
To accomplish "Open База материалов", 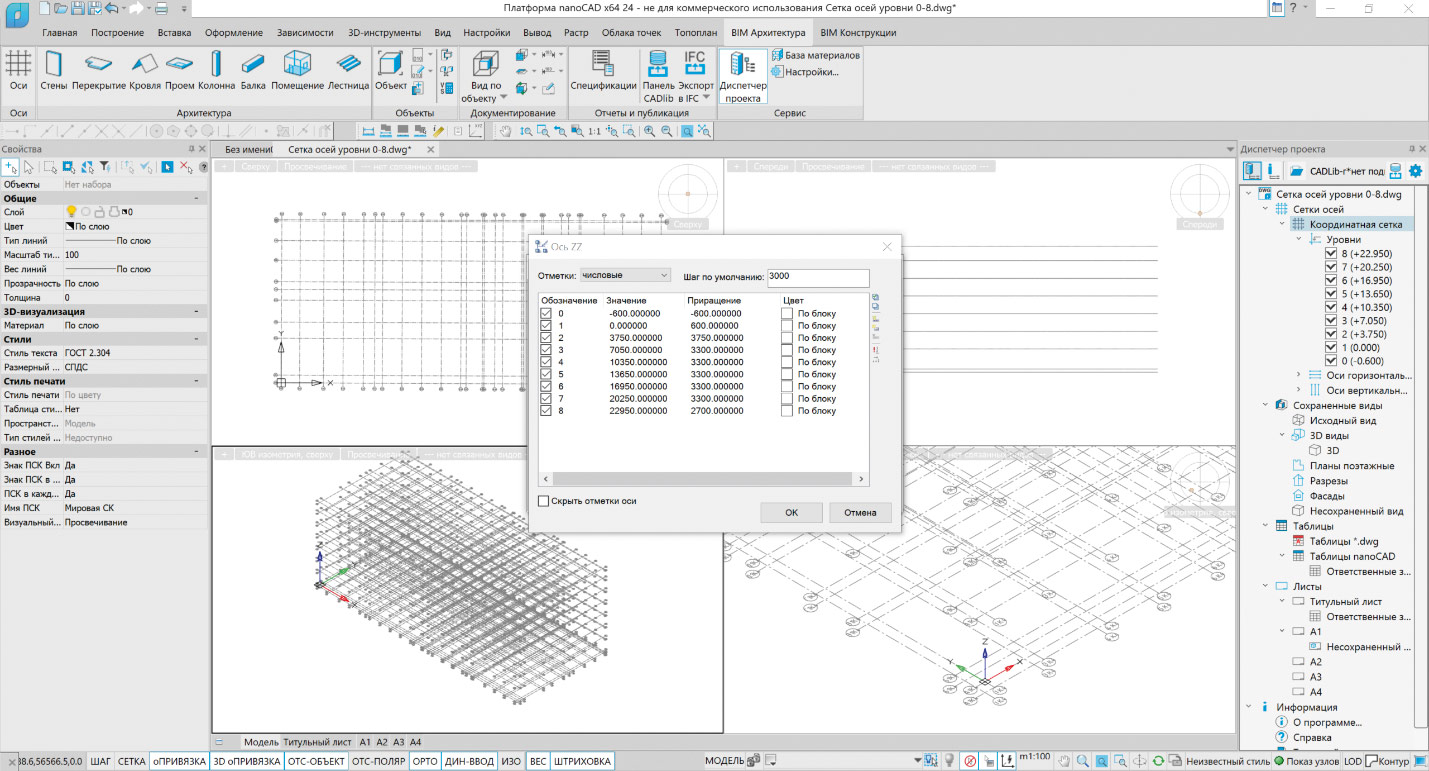I will (814, 55).
